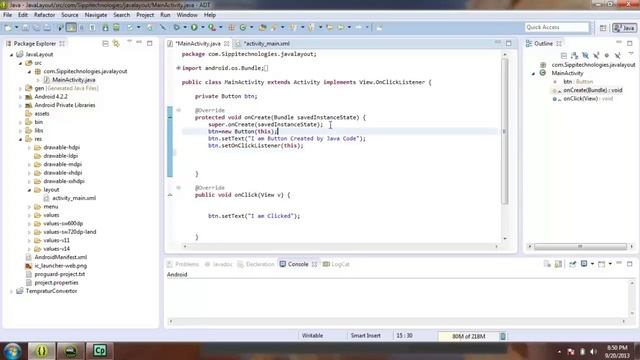
Task: Select MainActivity.java in Package Explorer
Action: coord(73,80)
